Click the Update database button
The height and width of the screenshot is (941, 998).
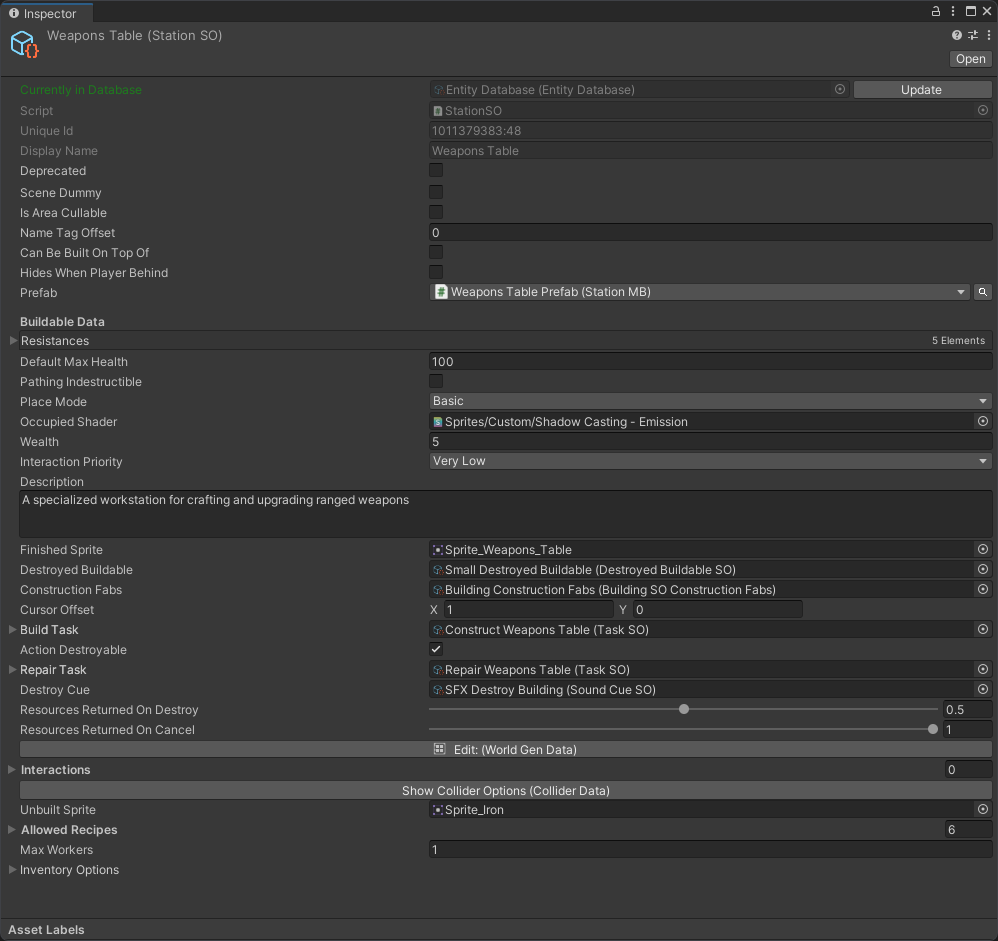tap(922, 89)
